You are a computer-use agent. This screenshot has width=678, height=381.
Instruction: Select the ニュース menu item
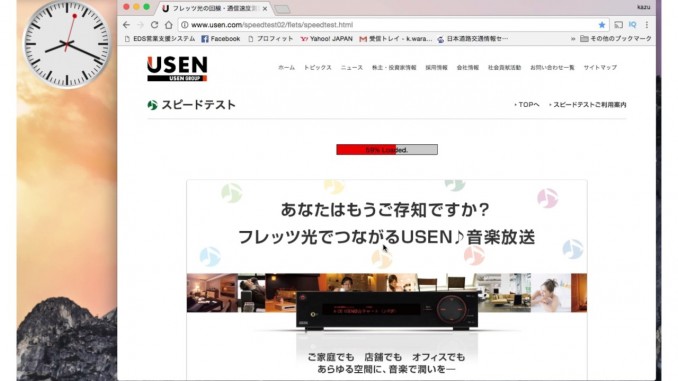(x=352, y=67)
